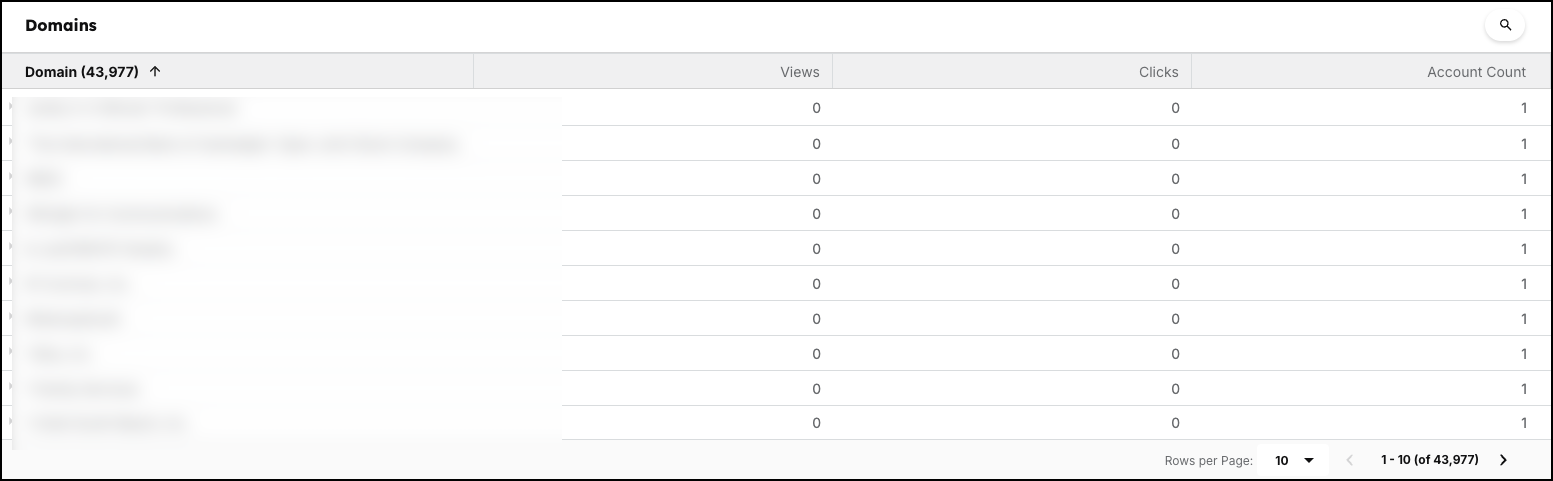The image size is (1553, 481).
Task: Click the Domains panel title
Action: [x=61, y=26]
